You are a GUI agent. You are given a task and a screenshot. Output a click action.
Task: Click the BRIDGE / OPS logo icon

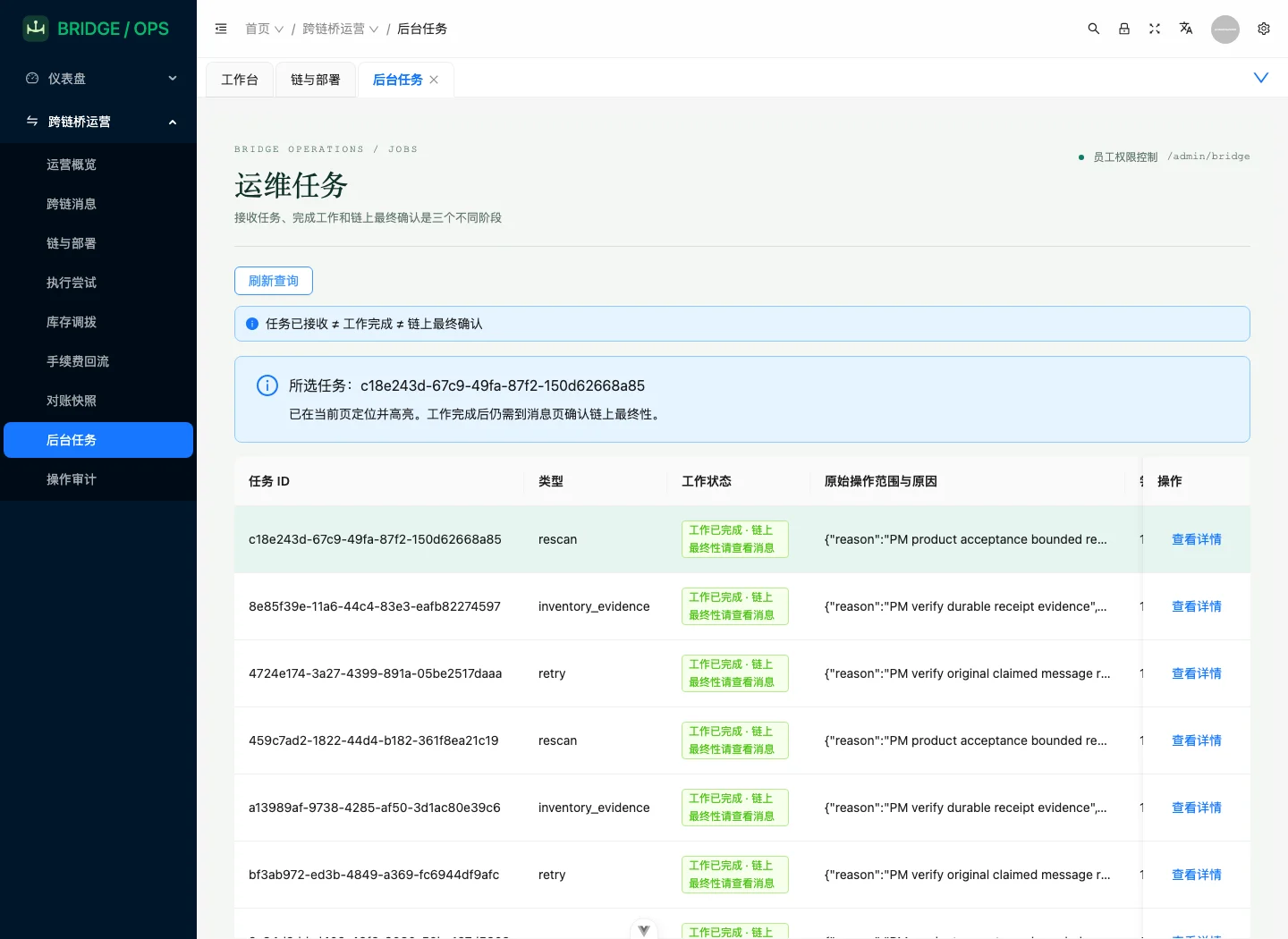[x=36, y=29]
